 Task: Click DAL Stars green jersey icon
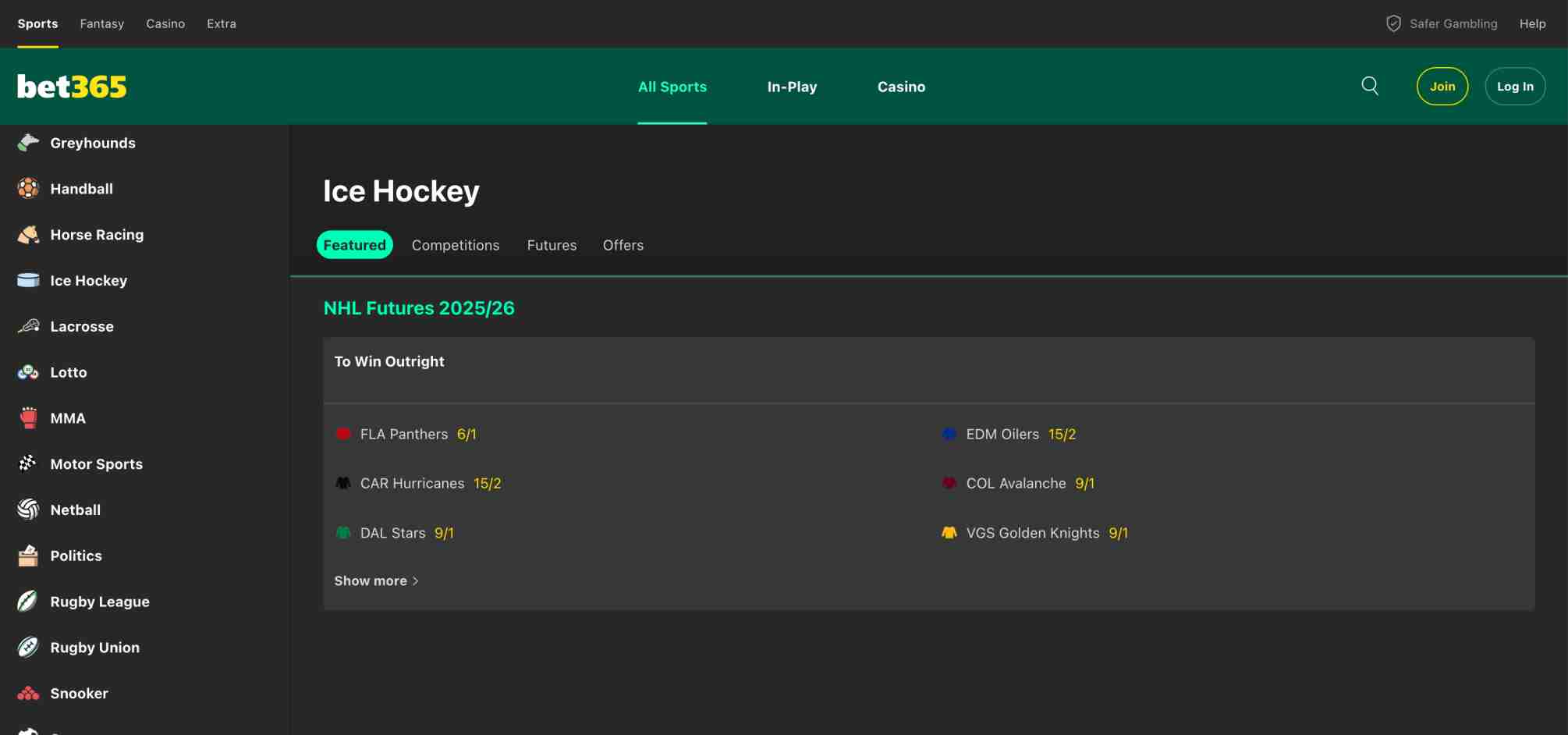[342, 533]
